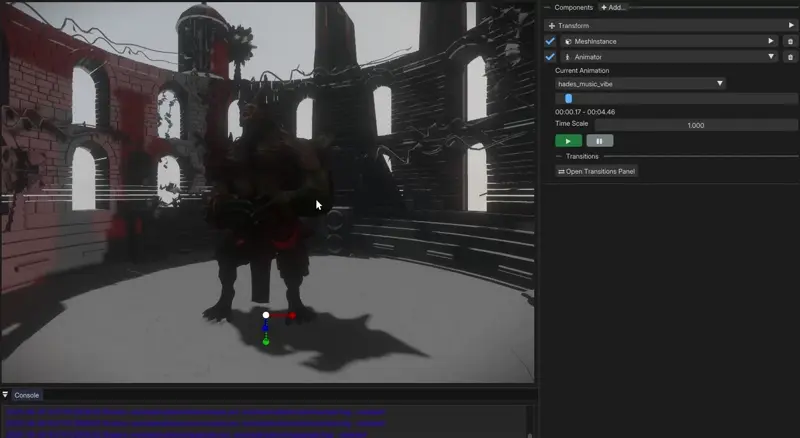Delete the Animator component
800x438 pixels.
(x=790, y=57)
